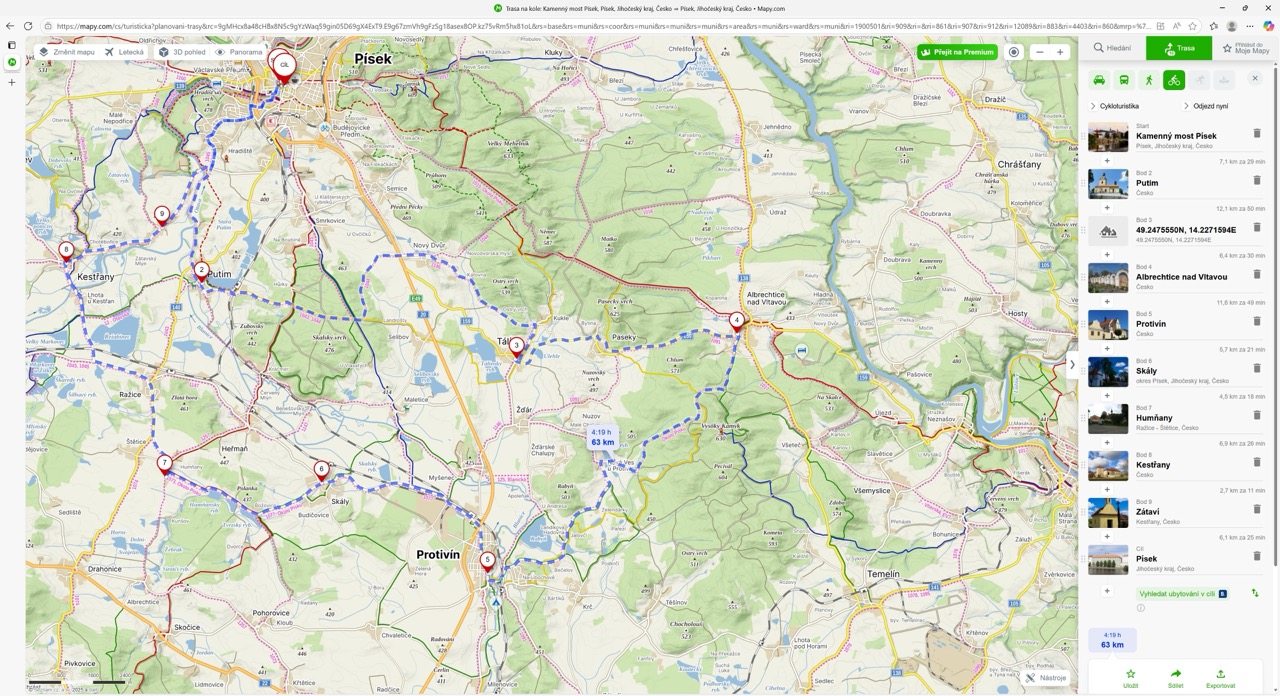Delete Skály waypoint
The image size is (1280, 696).
(1257, 368)
